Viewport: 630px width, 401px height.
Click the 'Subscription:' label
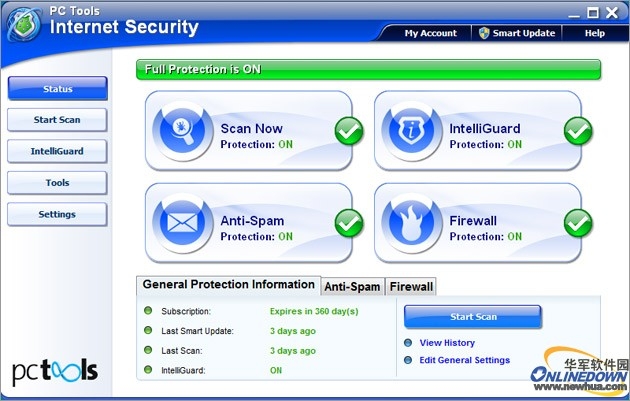tap(186, 311)
